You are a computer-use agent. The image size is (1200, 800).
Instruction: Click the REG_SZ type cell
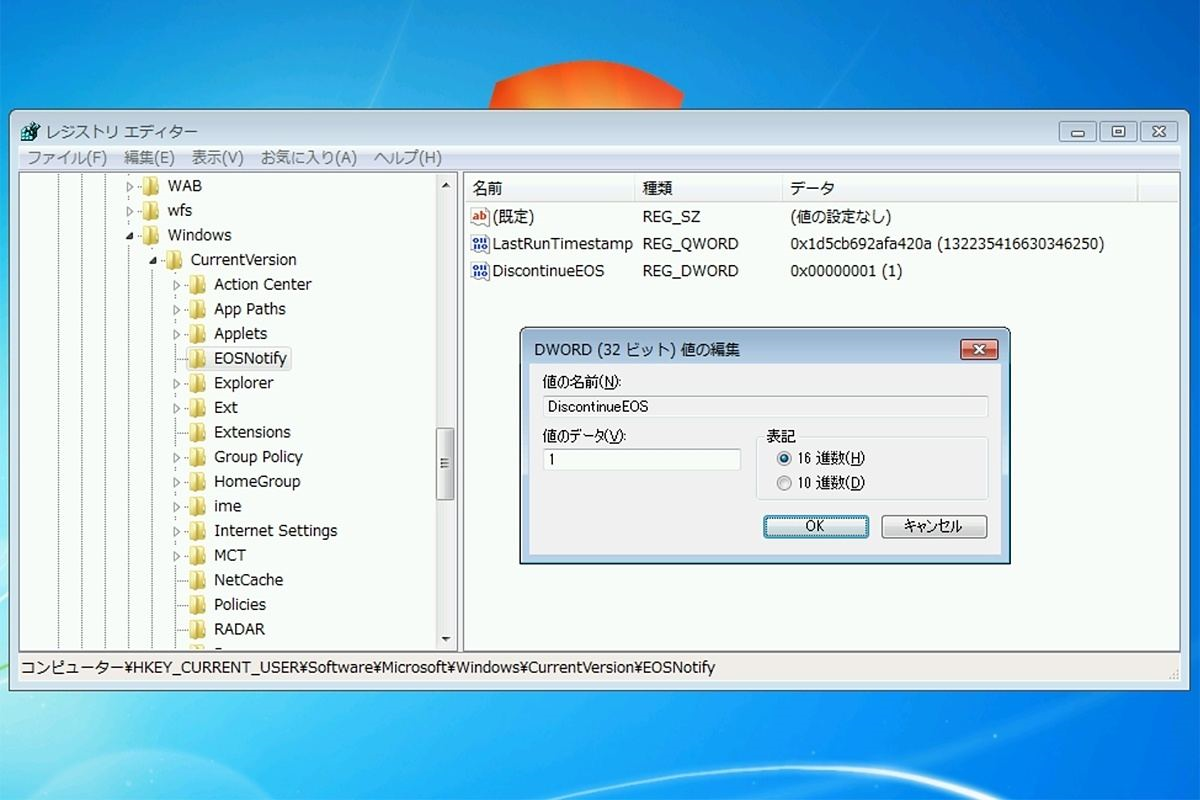click(x=673, y=216)
